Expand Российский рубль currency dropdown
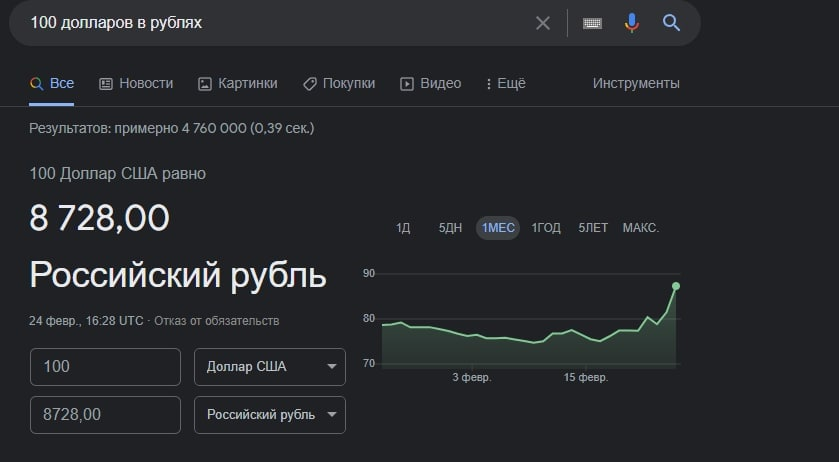 coord(270,415)
